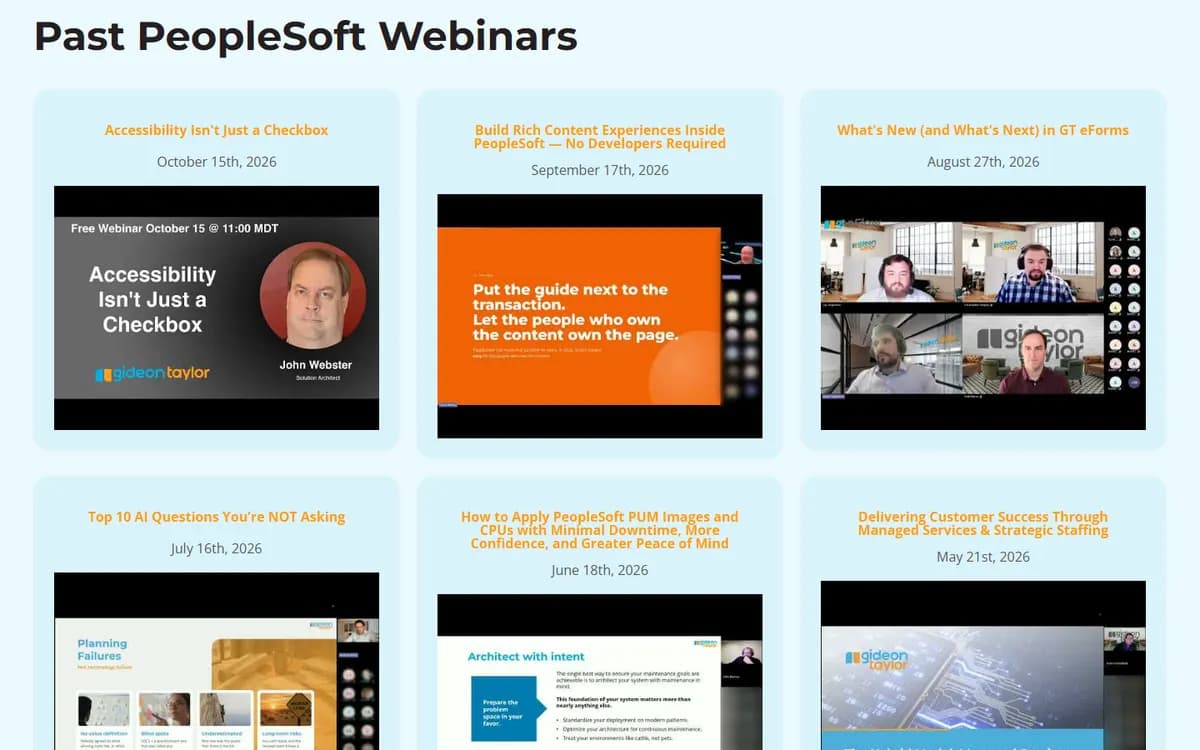Play the Accessibility webinar video thumbnail
The width and height of the screenshot is (1200, 750).
[x=216, y=308]
